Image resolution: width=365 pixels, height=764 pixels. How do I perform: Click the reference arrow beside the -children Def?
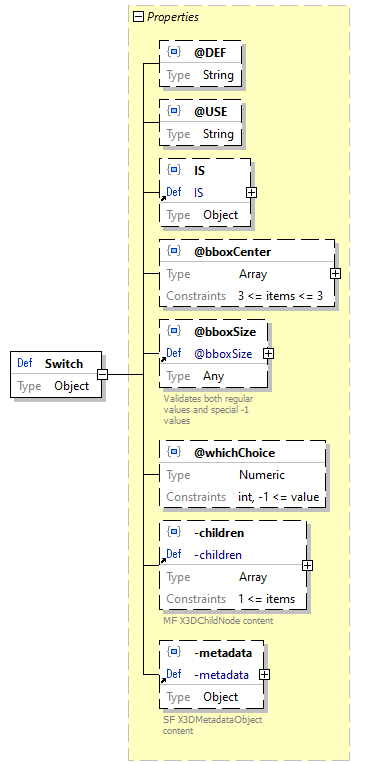tap(163, 561)
